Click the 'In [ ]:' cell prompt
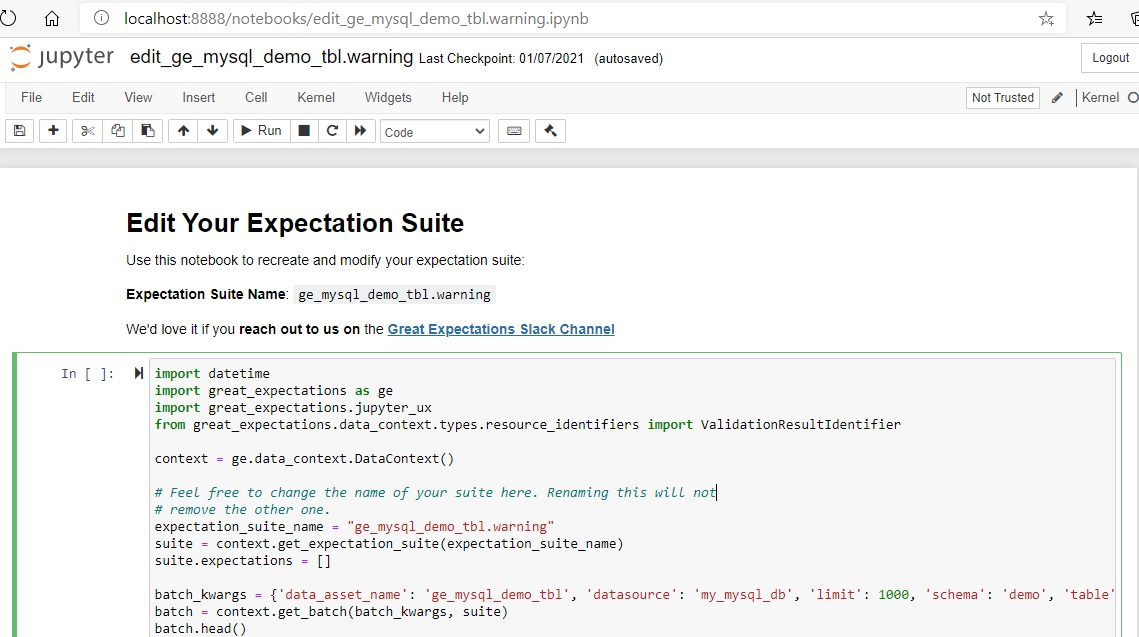The image size is (1139, 637). 87,373
